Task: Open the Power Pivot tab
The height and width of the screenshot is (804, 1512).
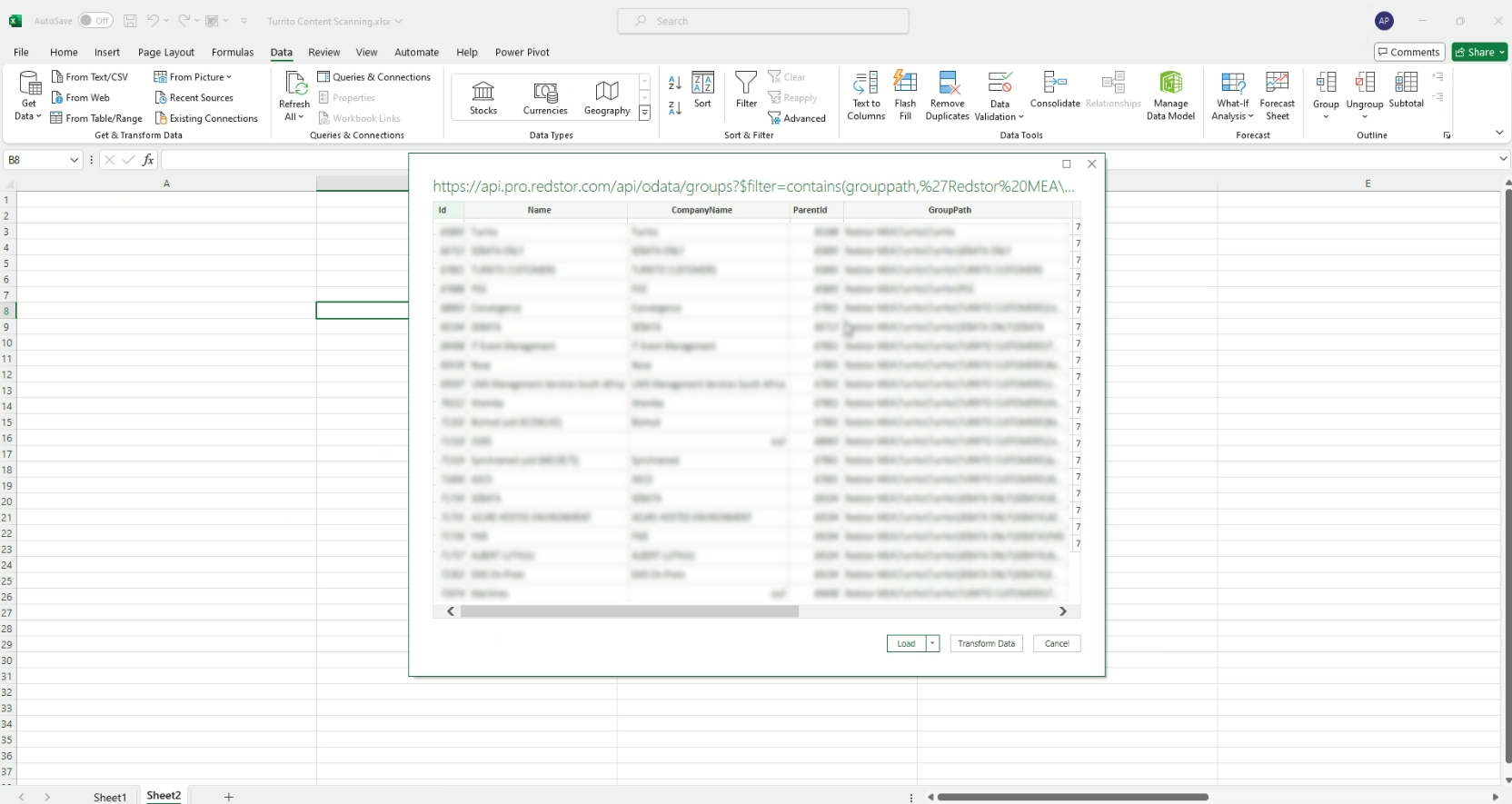Action: pyautogui.click(x=522, y=52)
